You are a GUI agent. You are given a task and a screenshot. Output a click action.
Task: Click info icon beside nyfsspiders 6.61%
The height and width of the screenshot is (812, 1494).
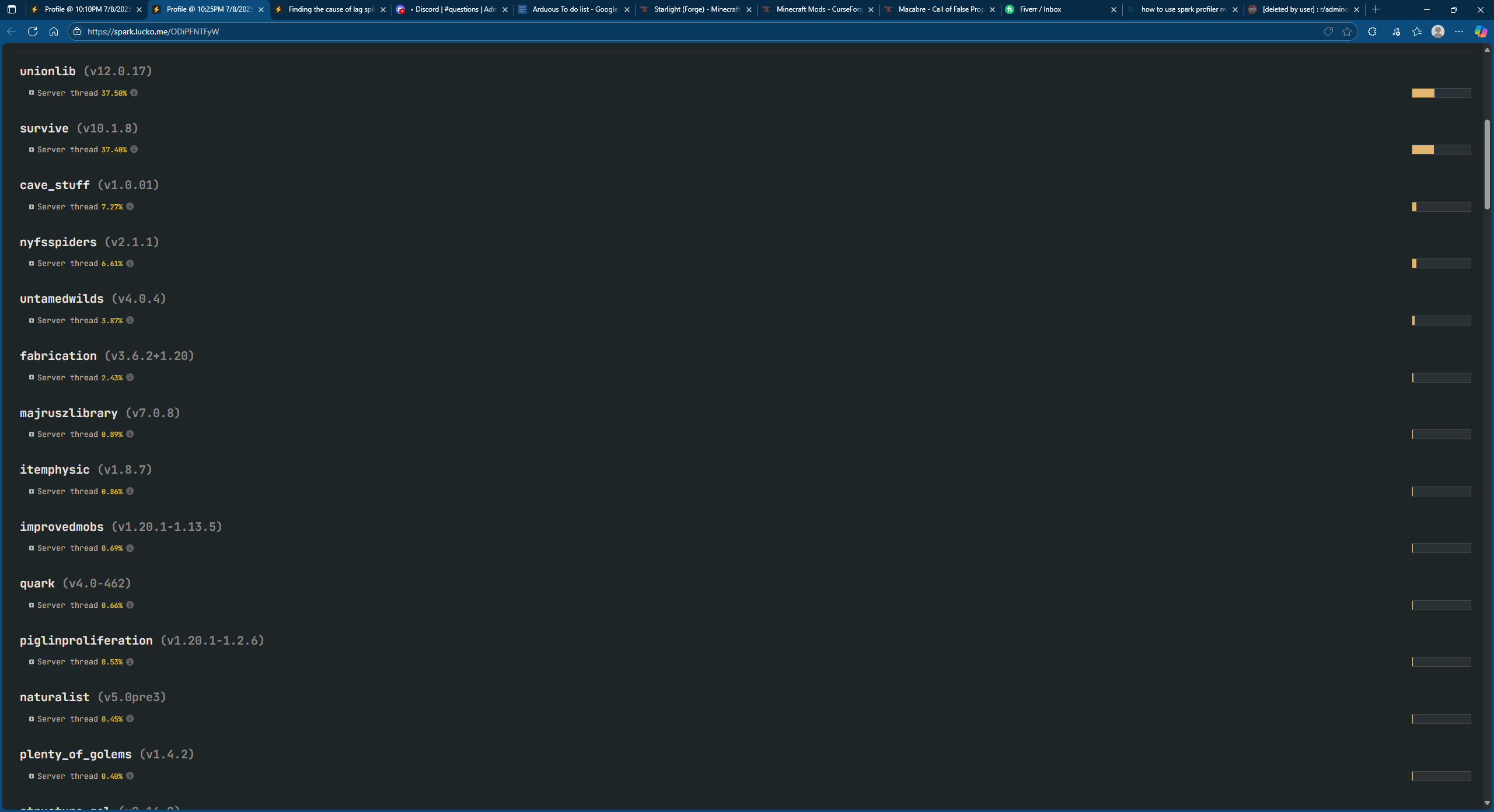tap(130, 263)
